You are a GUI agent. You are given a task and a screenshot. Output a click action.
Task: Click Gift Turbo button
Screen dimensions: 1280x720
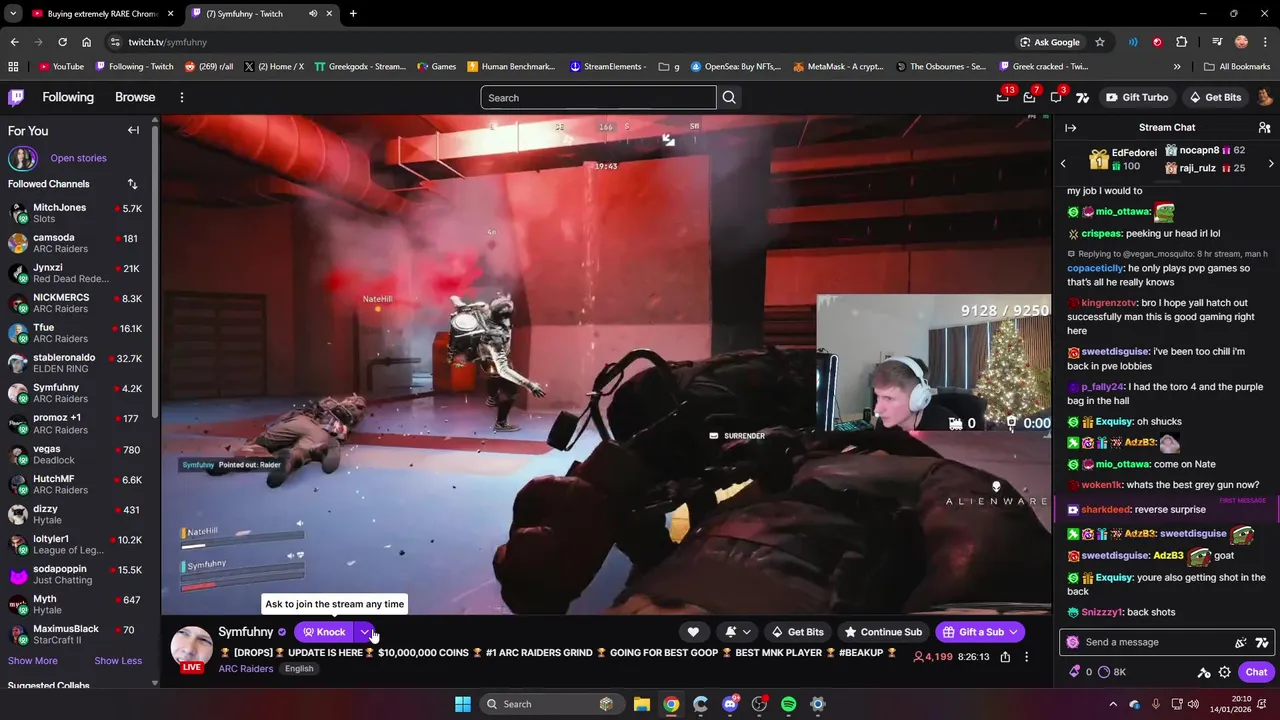point(1137,97)
